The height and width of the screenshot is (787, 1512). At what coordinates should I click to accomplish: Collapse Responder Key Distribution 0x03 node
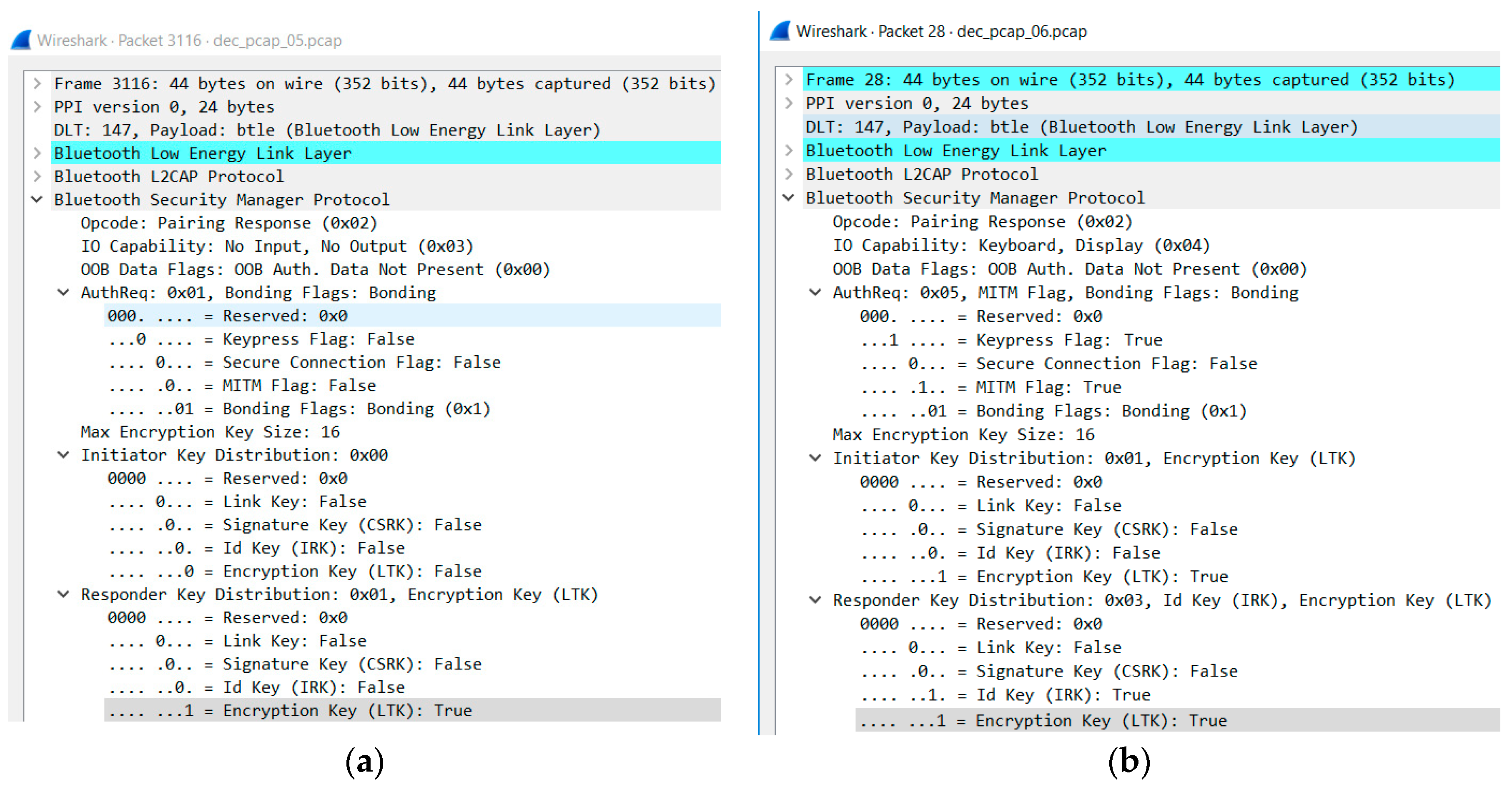pos(815,600)
